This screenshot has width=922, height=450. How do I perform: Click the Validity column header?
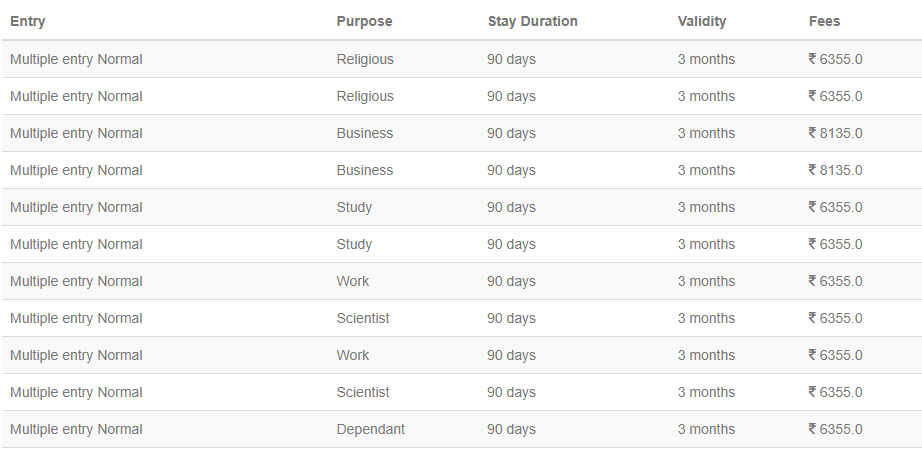click(701, 21)
